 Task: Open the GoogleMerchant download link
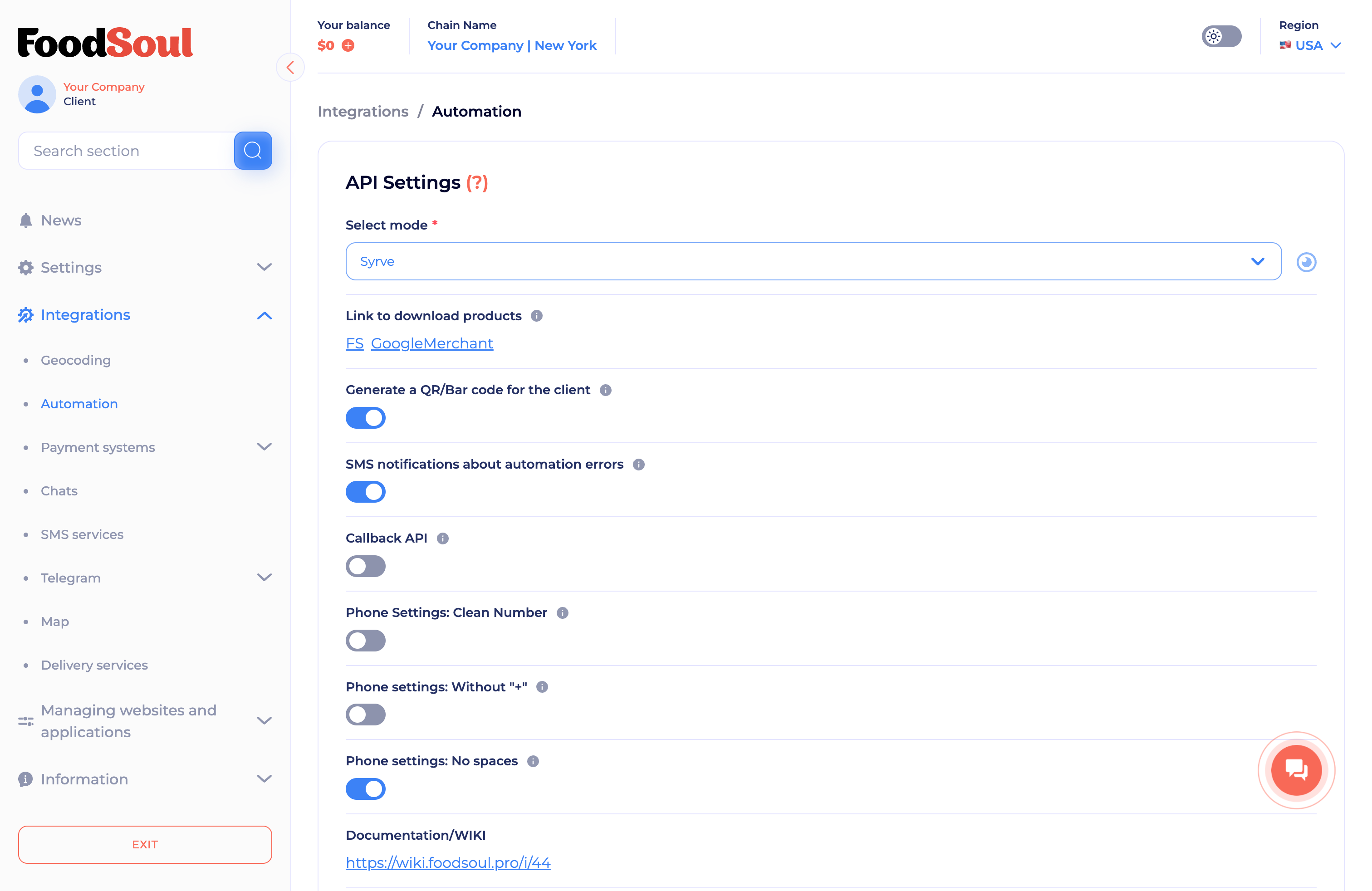tap(432, 343)
